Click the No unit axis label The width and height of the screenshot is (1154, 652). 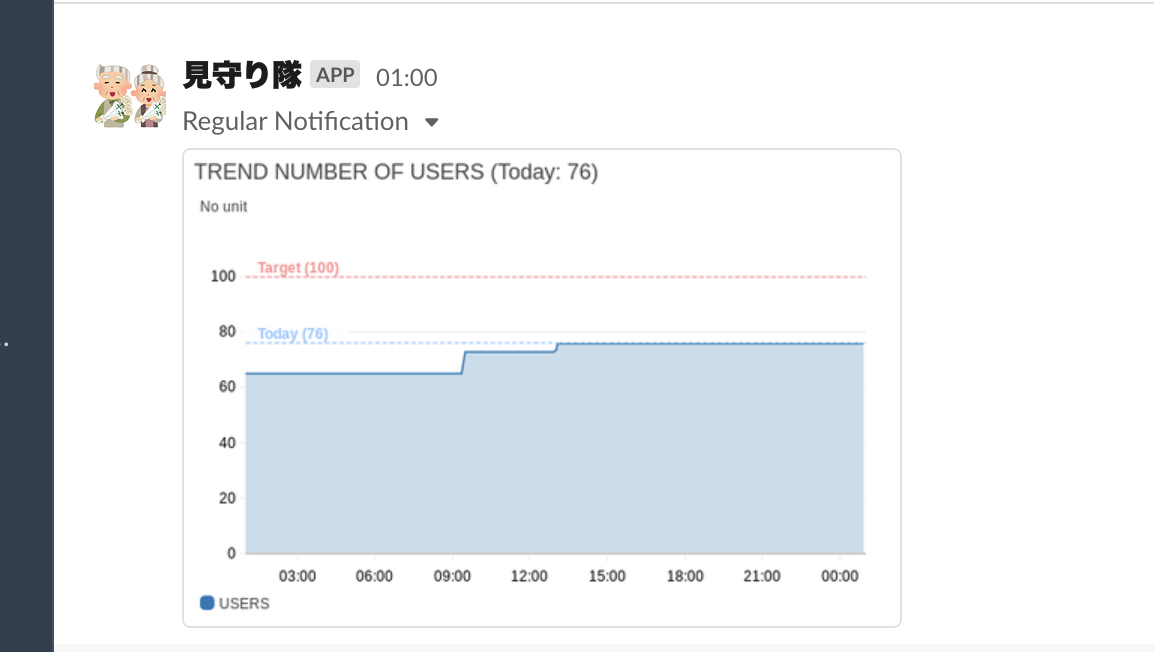coord(223,207)
